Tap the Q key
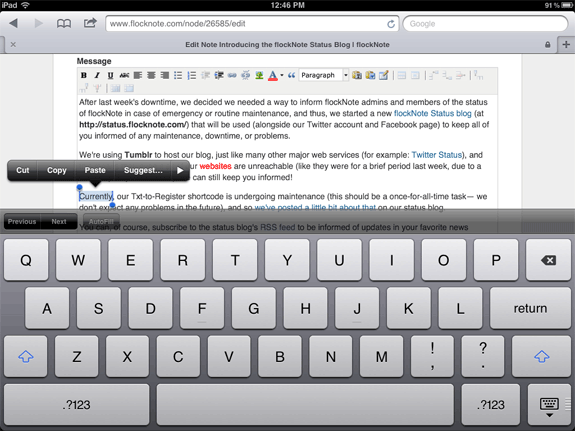This screenshot has height=431, width=575. click(x=26, y=260)
